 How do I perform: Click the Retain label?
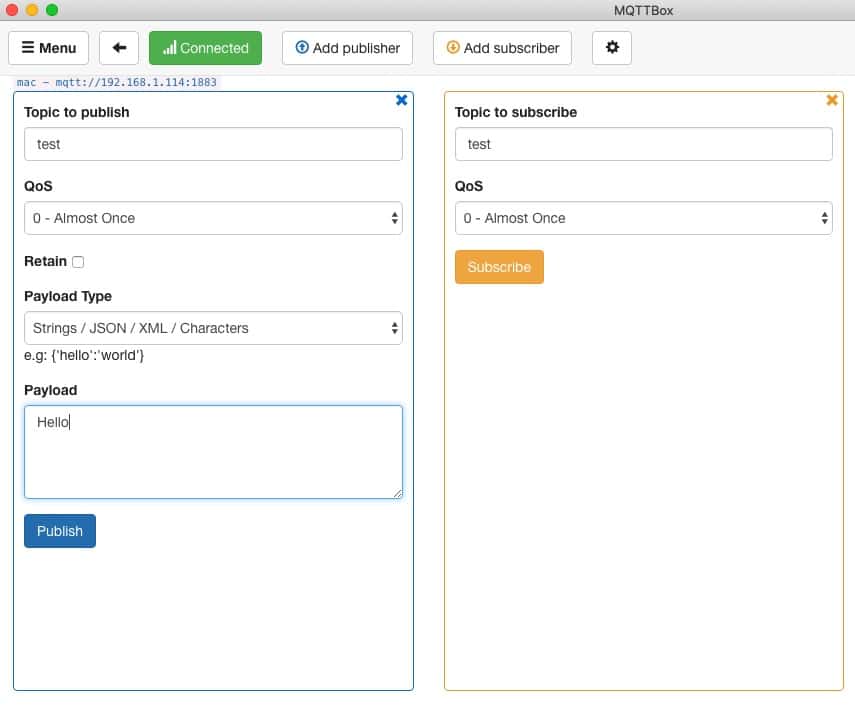tap(45, 261)
